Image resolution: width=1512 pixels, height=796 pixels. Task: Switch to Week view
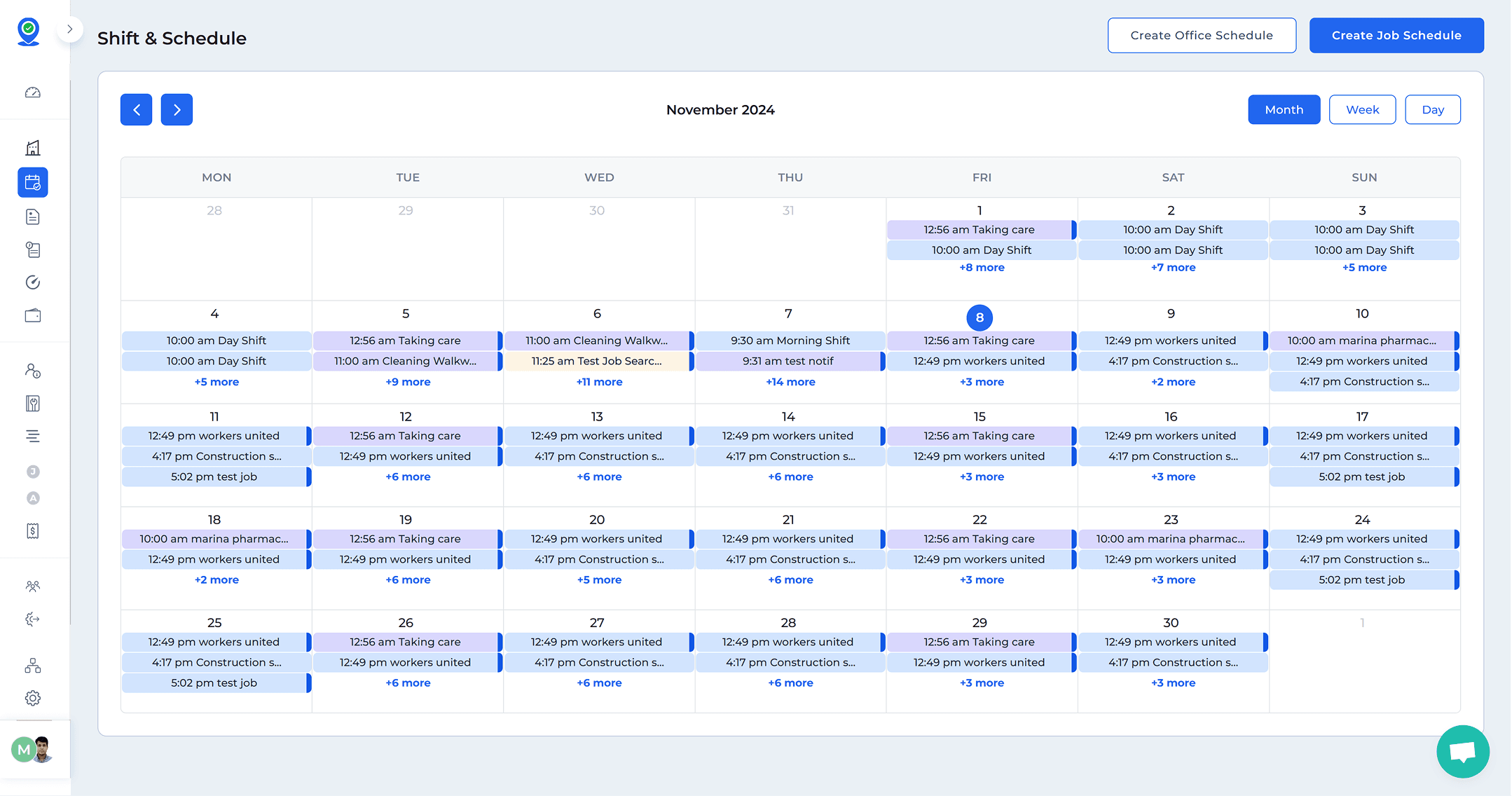click(x=1362, y=110)
